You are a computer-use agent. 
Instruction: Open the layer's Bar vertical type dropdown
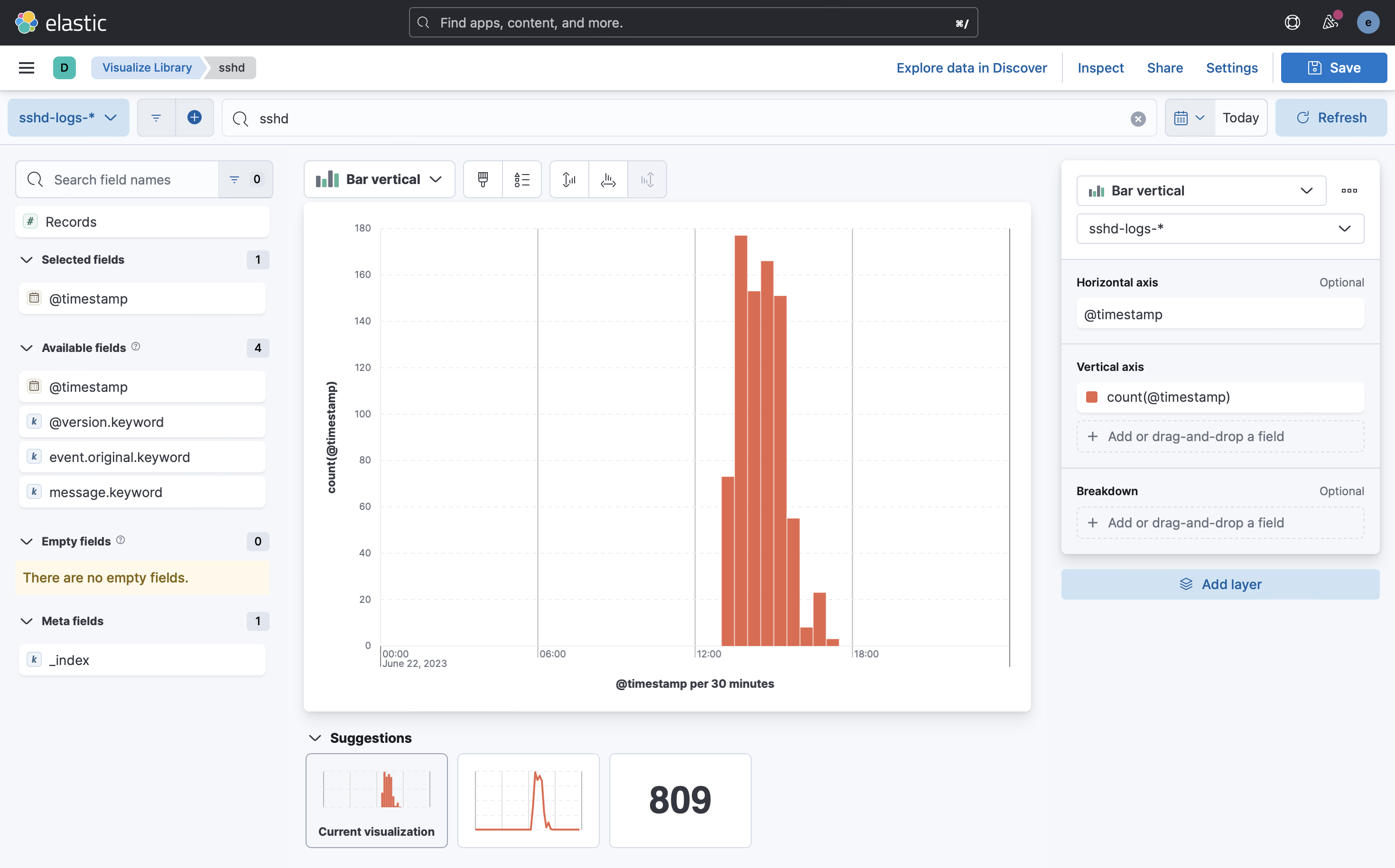pyautogui.click(x=1201, y=191)
